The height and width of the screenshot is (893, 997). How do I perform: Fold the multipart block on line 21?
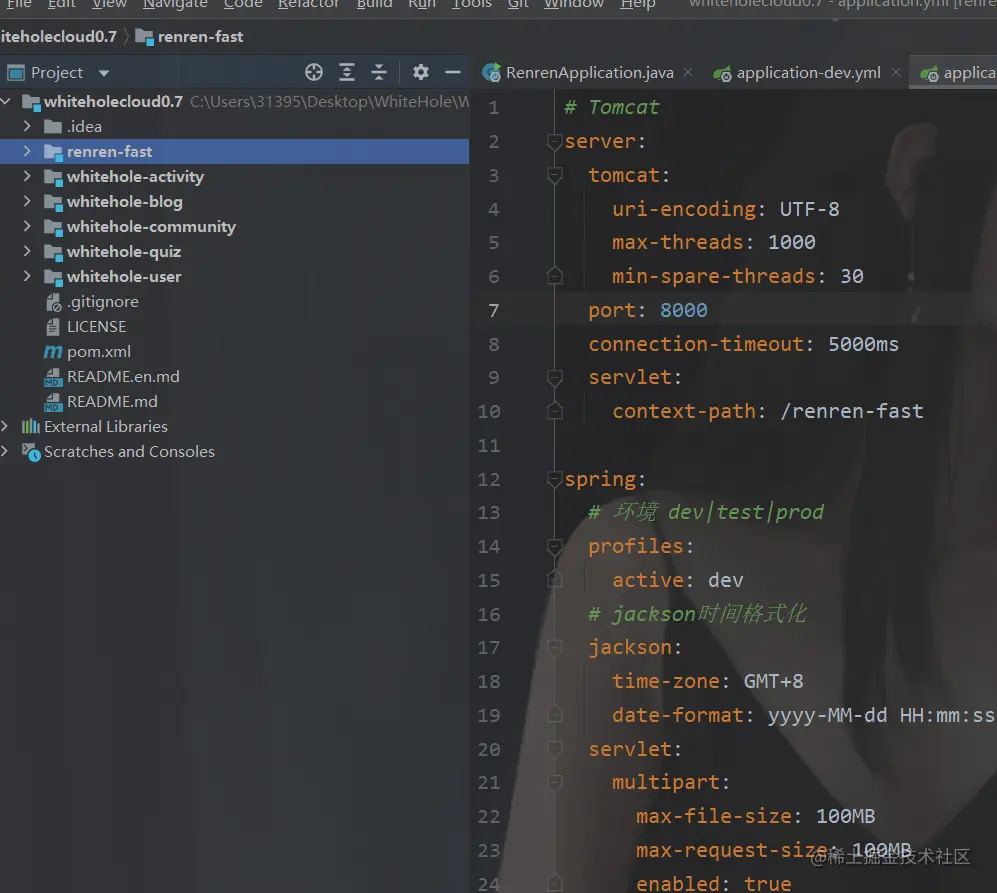point(554,782)
